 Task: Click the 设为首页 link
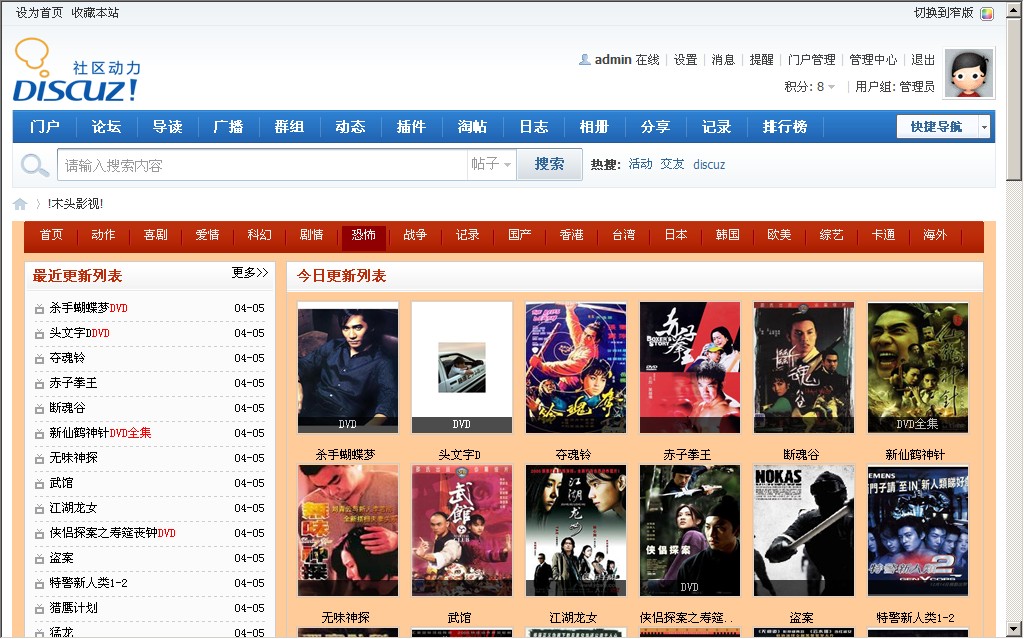(39, 13)
